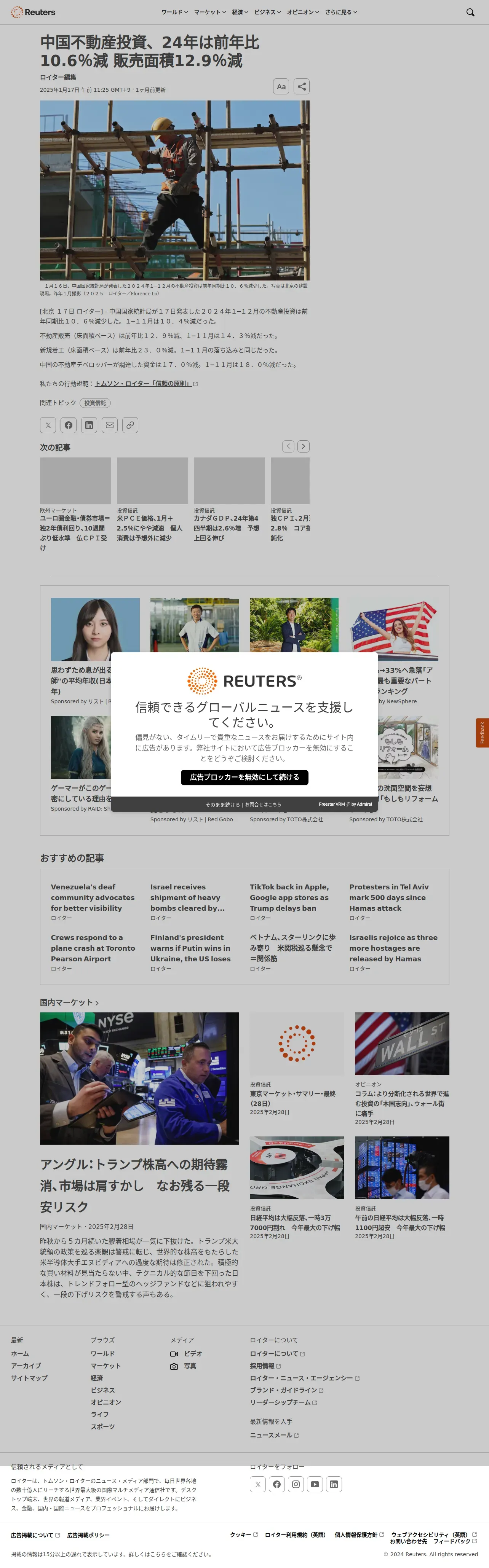The image size is (489, 1568).
Task: Click the share icon beside Aa button
Action: tap(302, 86)
